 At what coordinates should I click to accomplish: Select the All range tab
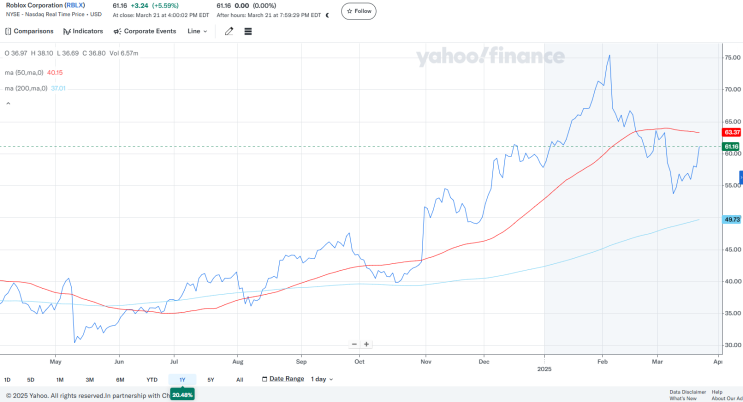[x=240, y=380]
